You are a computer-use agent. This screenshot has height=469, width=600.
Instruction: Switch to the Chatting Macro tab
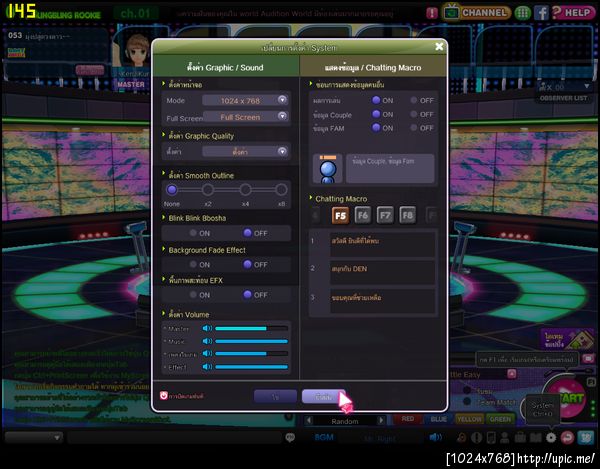(373, 67)
